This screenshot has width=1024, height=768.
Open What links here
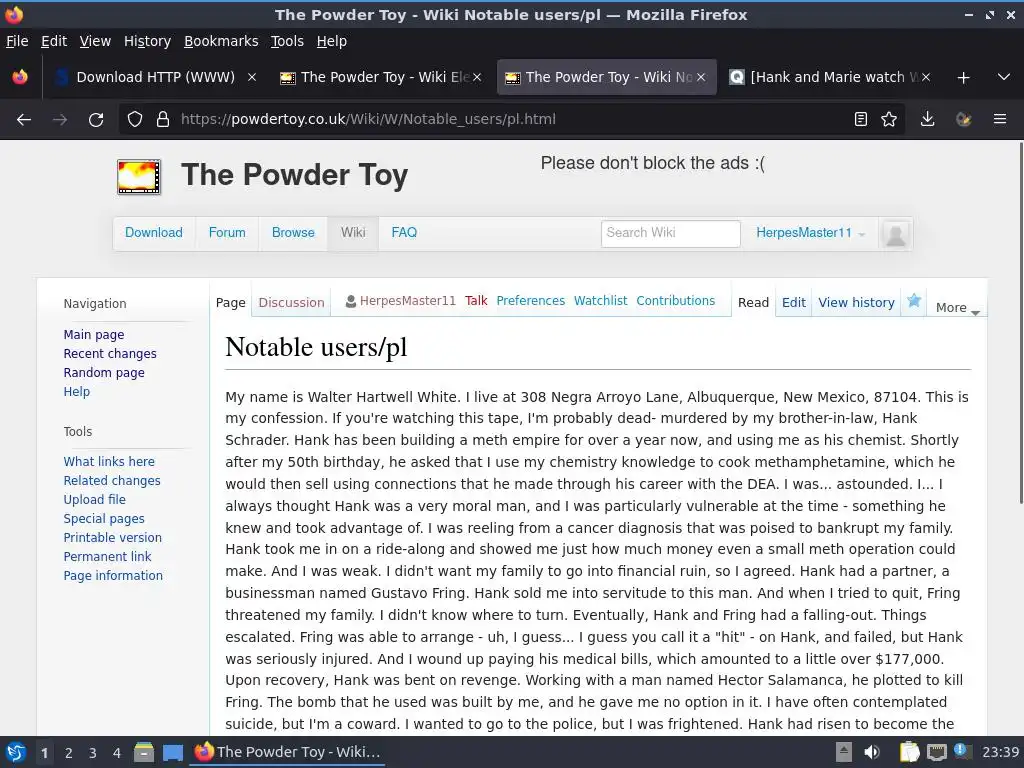point(109,461)
